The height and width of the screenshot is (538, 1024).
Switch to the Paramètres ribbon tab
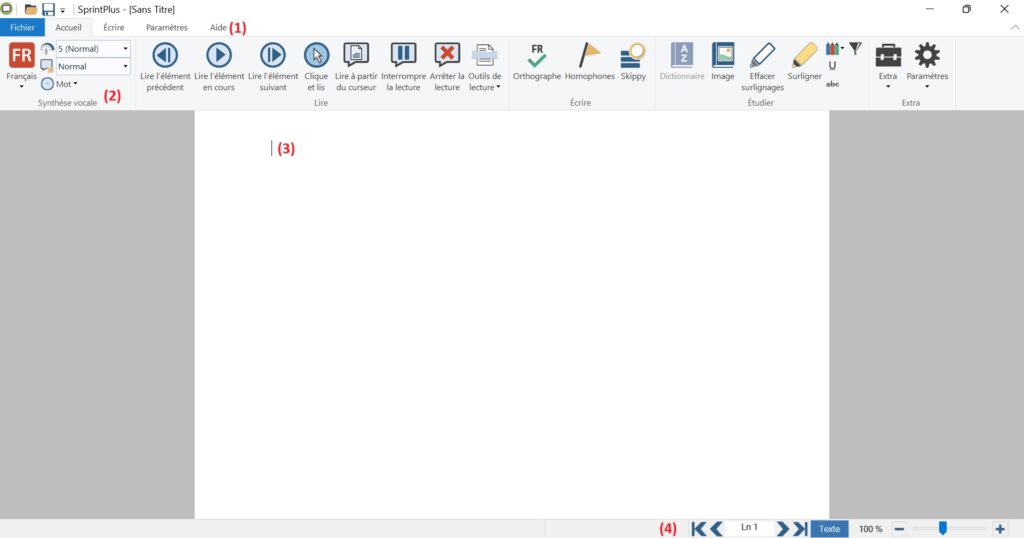[x=167, y=27]
